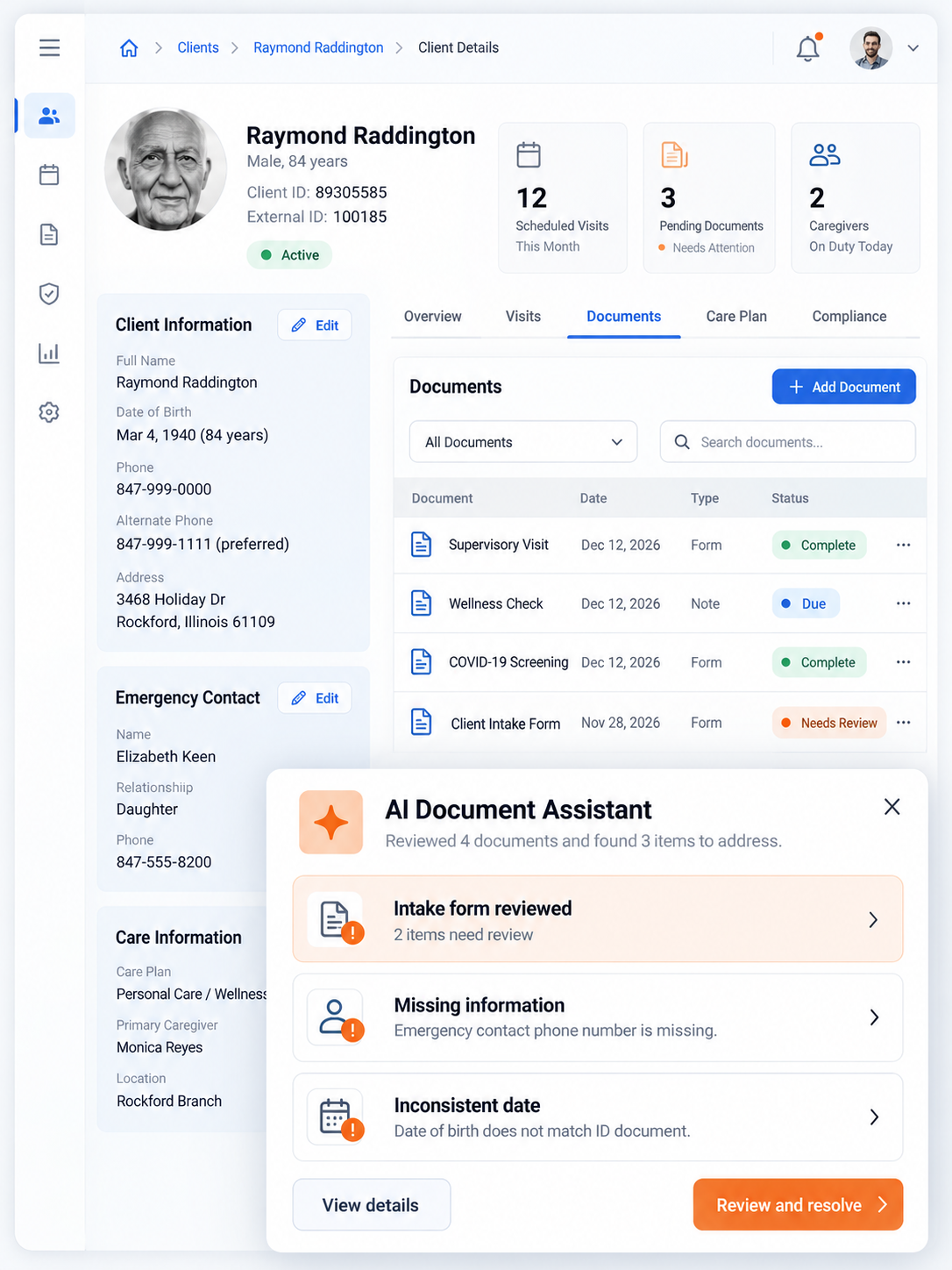Click the Add Document button
Screen dimensions: 952x1270
pos(844,387)
